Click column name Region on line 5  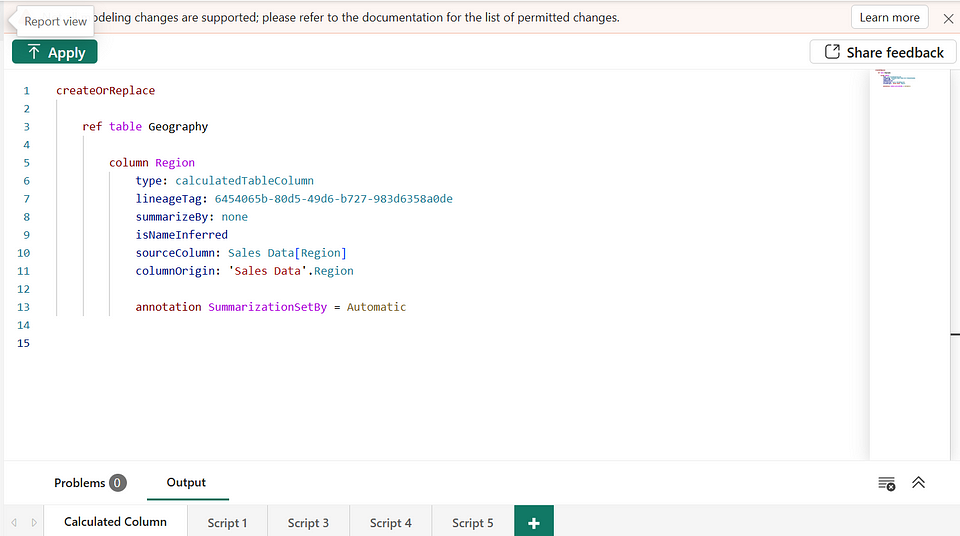click(175, 162)
